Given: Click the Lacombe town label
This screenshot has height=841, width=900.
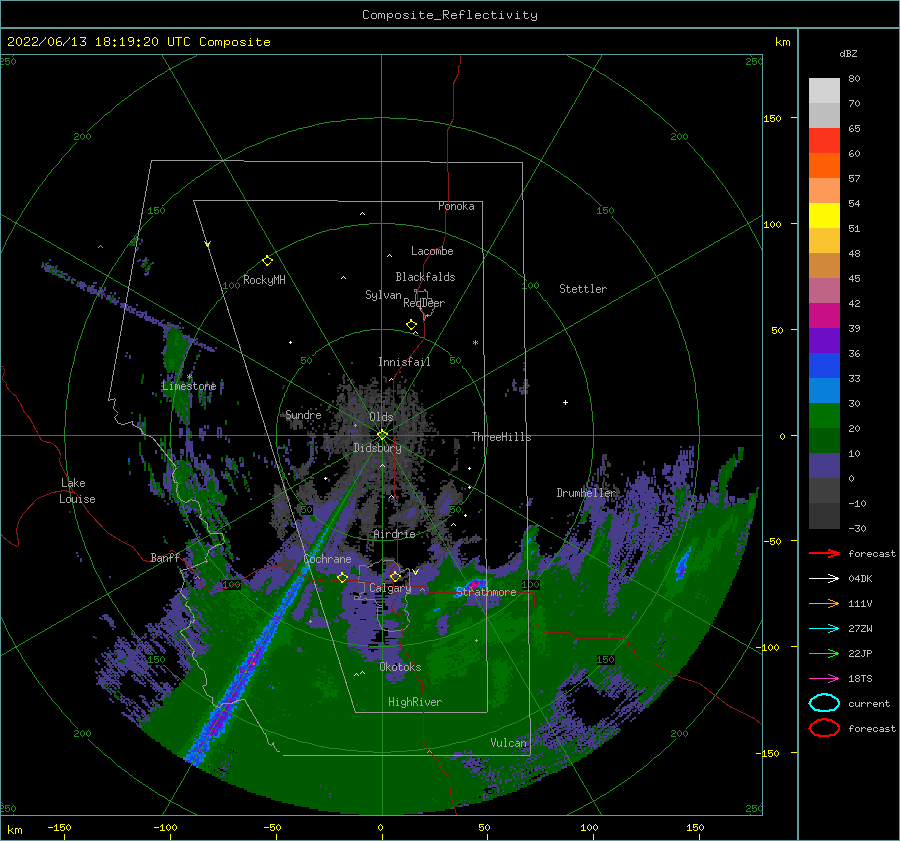Looking at the screenshot, I should 432,251.
